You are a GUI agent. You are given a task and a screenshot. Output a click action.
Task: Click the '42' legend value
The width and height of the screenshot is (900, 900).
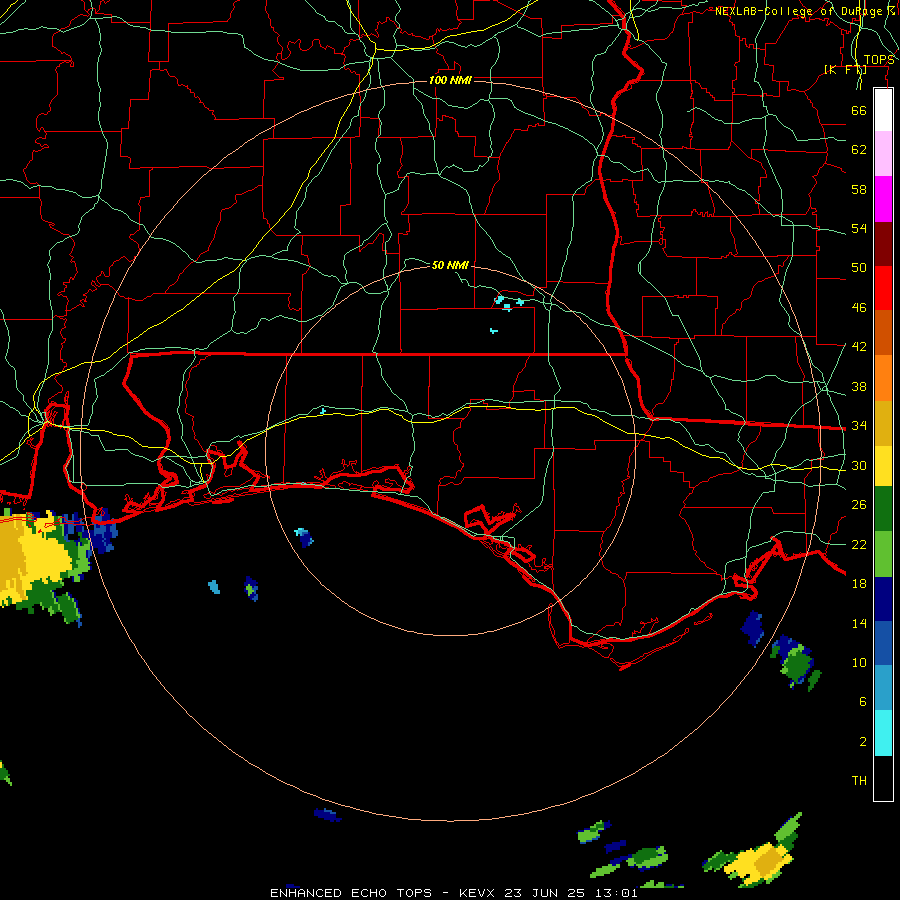pos(859,346)
